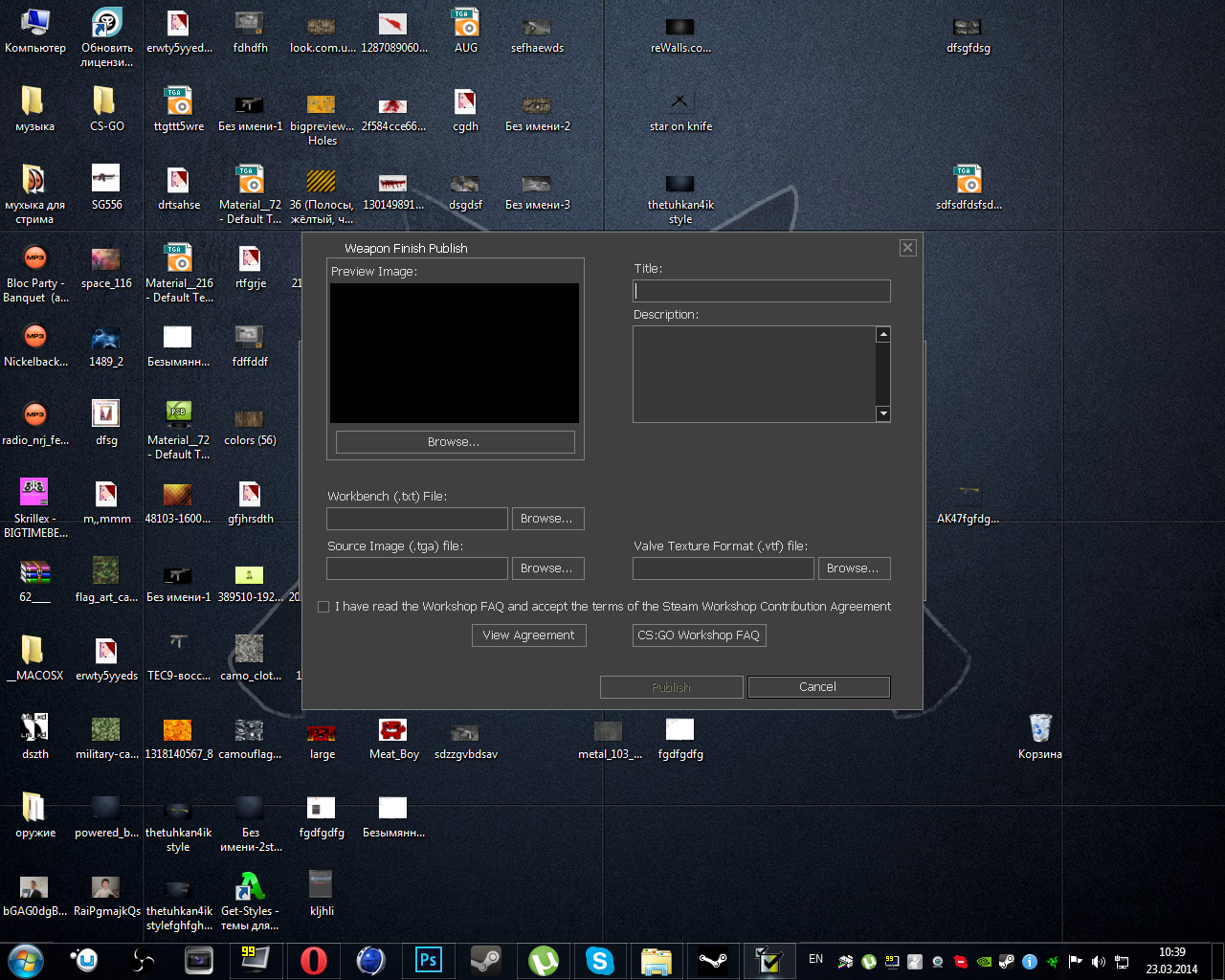Screen dimensions: 1225x980
Task: Select the flag_art_ca image icon
Action: pyautogui.click(x=106, y=580)
